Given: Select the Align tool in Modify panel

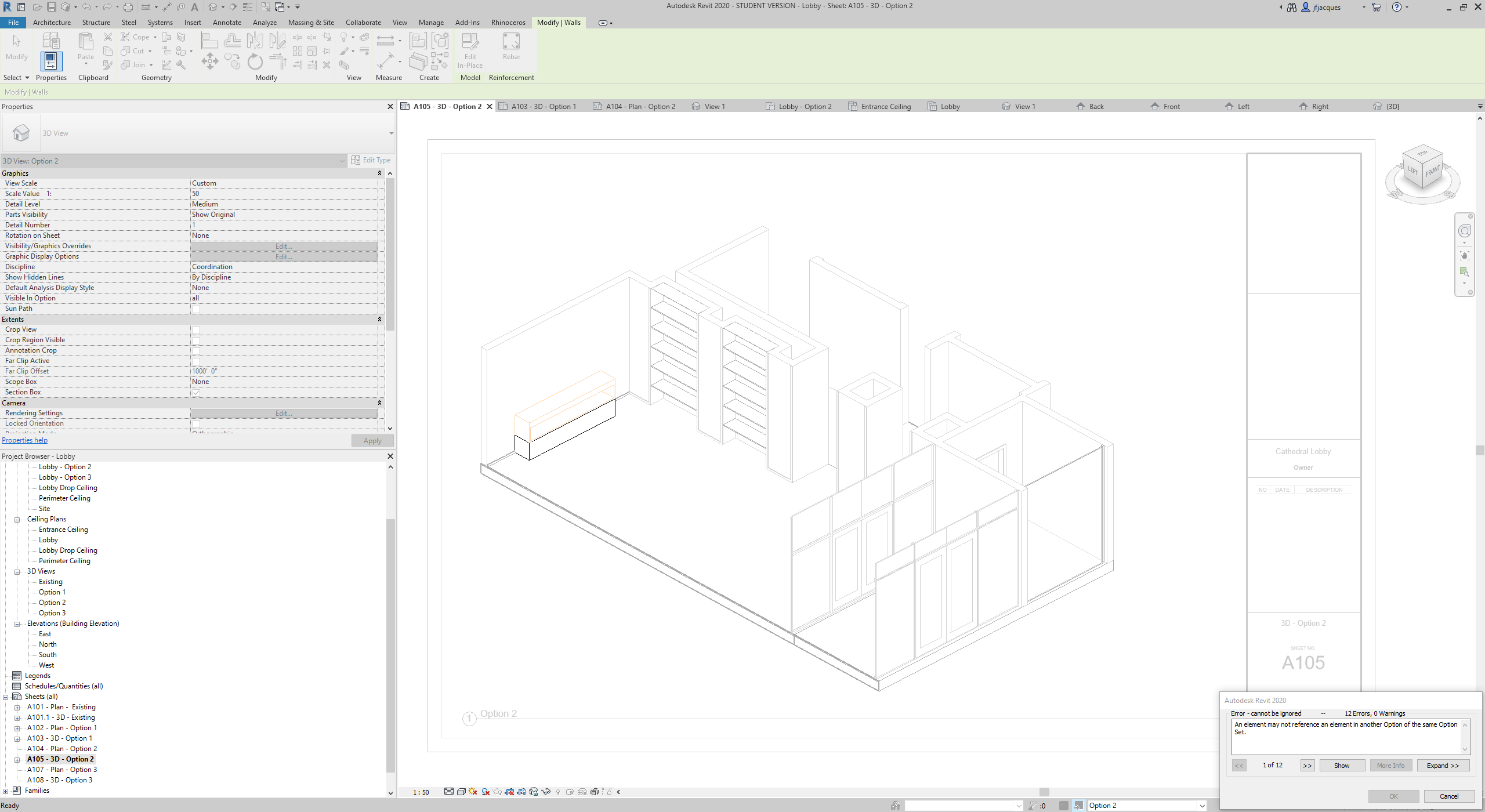Looking at the screenshot, I should point(209,40).
